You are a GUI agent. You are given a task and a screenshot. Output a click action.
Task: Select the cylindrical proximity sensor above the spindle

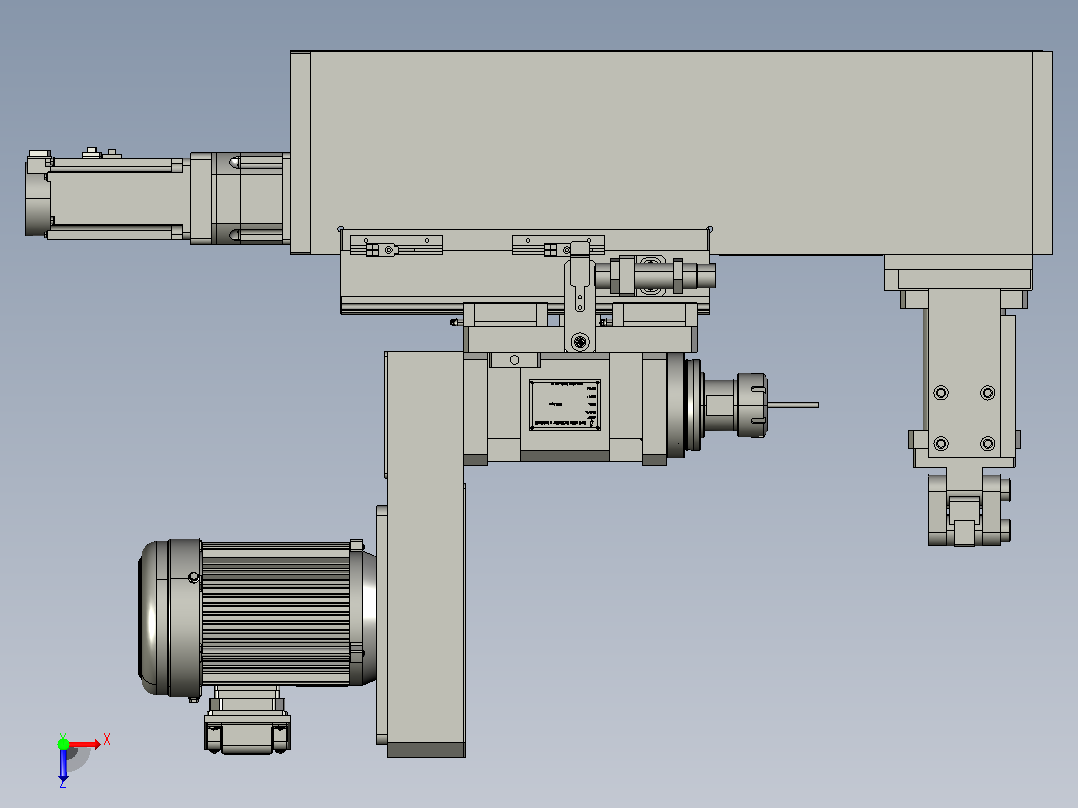coord(654,276)
